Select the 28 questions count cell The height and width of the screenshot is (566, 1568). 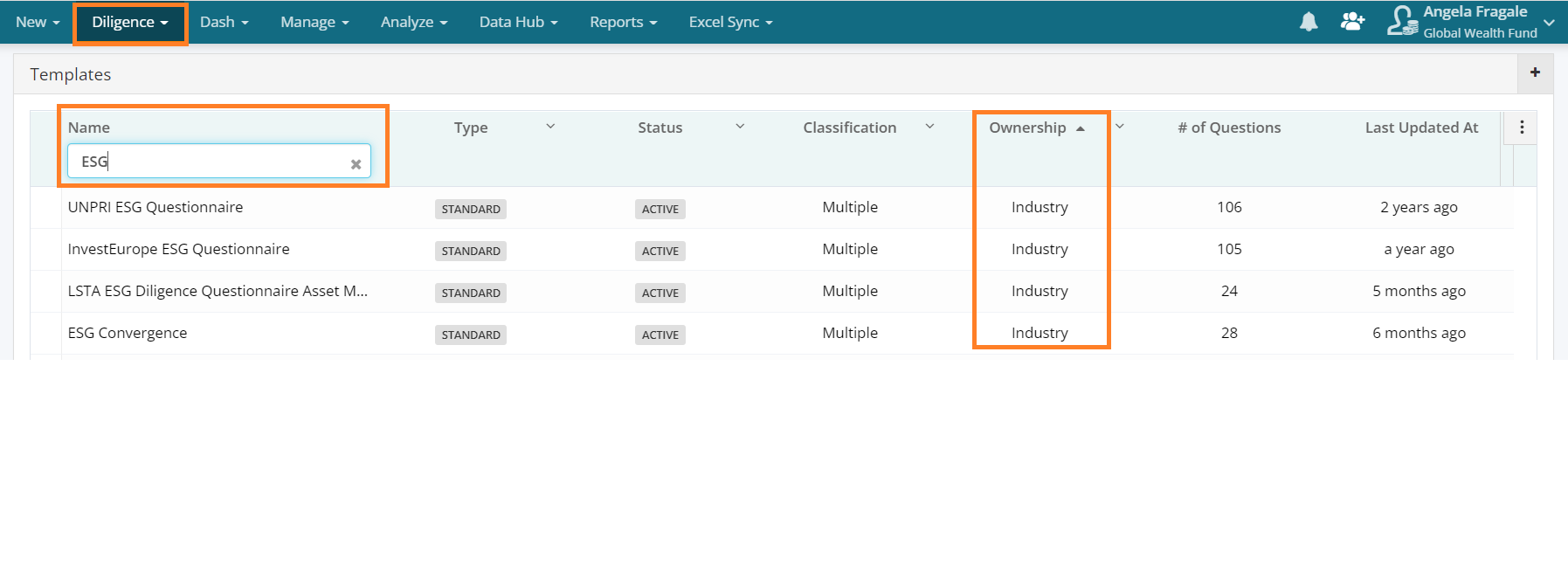pyautogui.click(x=1229, y=333)
